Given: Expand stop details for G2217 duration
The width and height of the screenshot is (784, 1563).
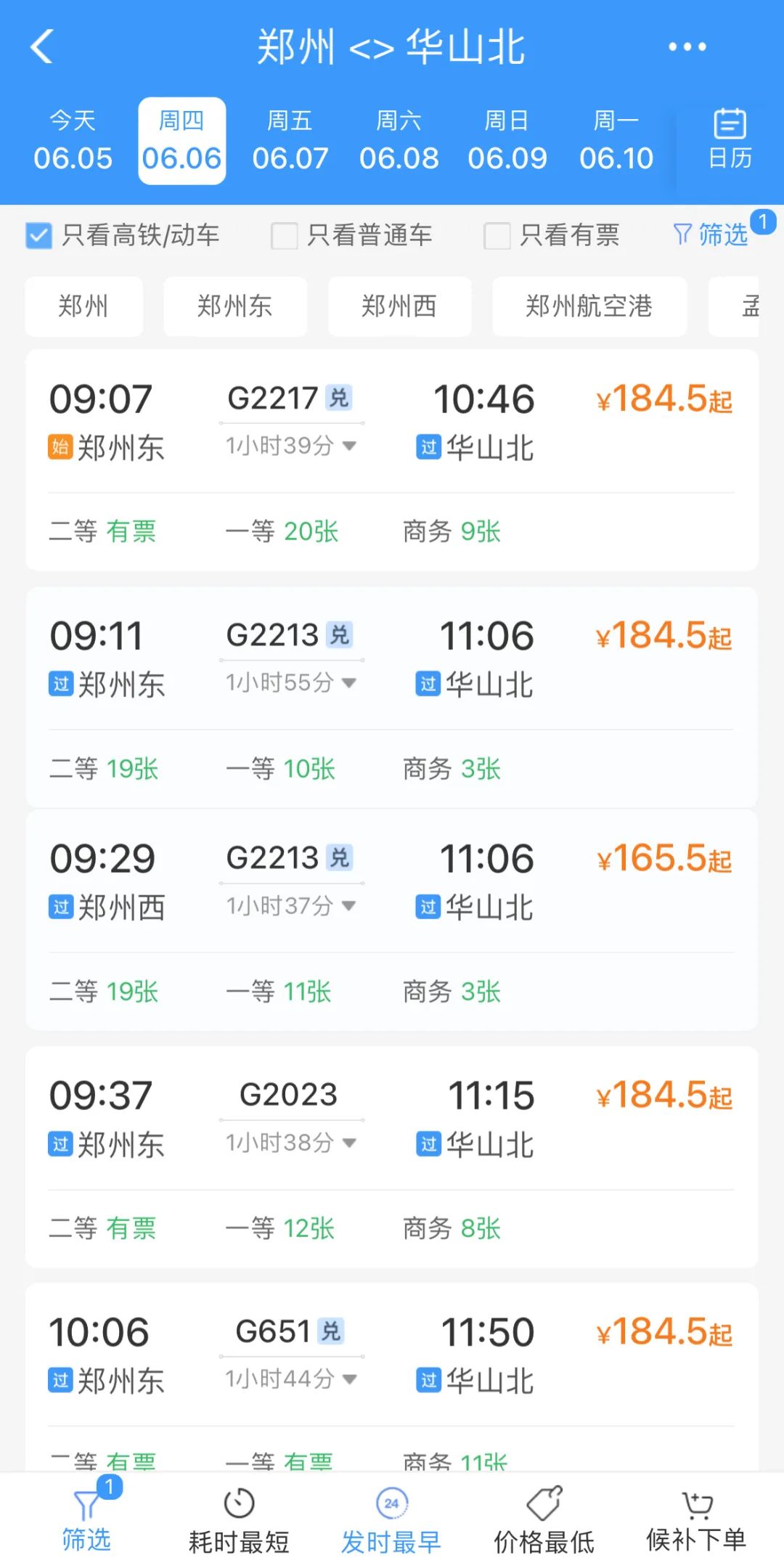Looking at the screenshot, I should [x=349, y=445].
